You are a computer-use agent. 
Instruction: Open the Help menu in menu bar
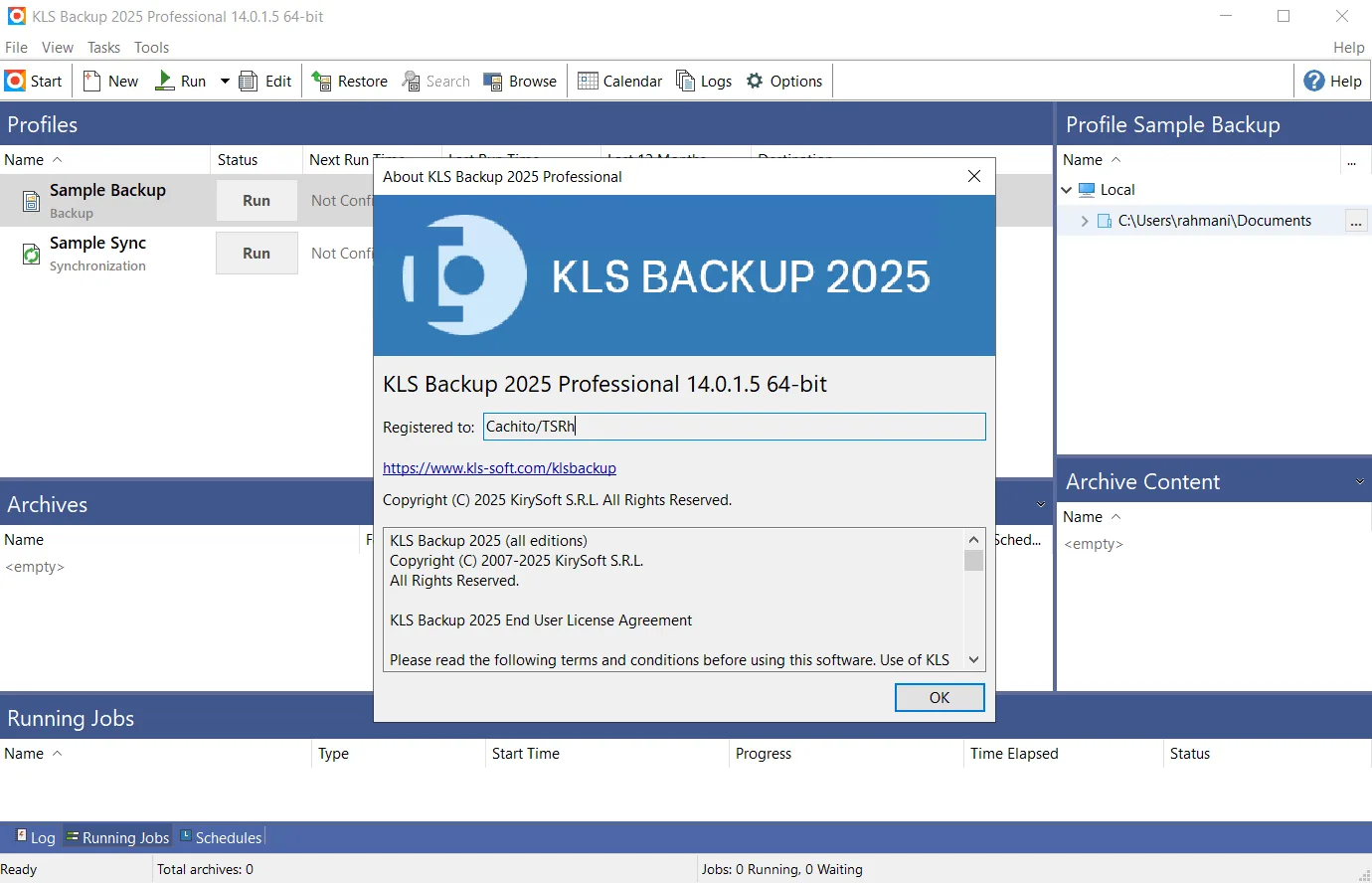[1348, 47]
